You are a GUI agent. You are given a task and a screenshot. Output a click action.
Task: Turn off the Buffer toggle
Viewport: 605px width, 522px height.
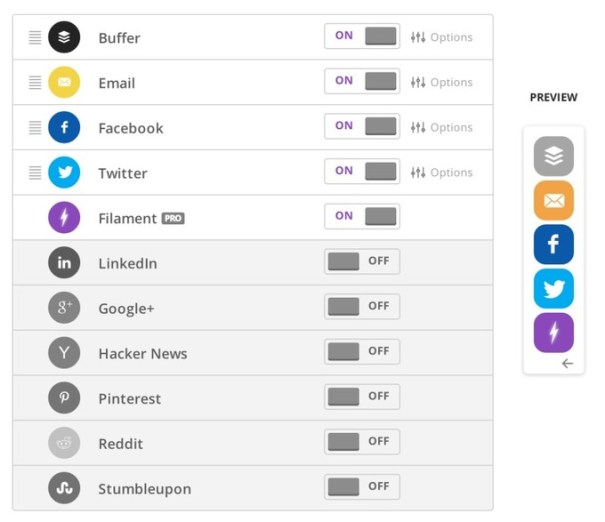click(362, 36)
